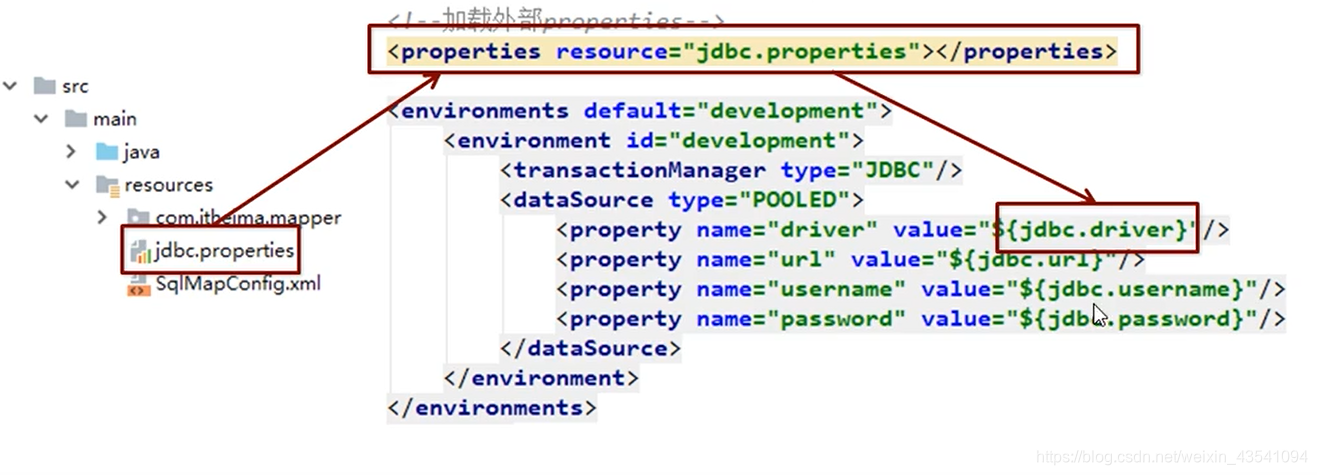Click the name="username" attribute
This screenshot has width=1317, height=475.
click(x=801, y=289)
